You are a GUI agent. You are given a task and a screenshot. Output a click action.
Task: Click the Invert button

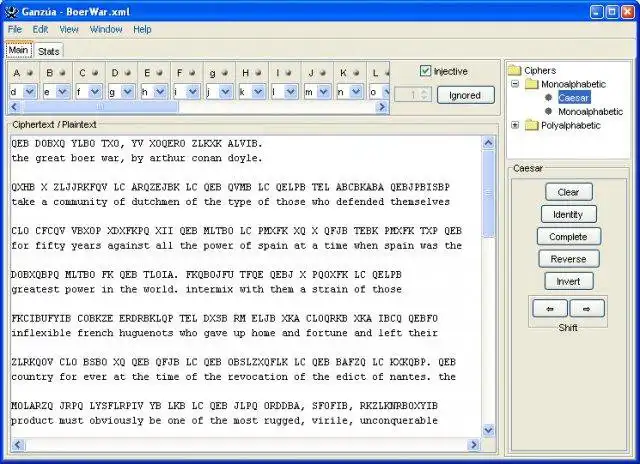(x=569, y=281)
